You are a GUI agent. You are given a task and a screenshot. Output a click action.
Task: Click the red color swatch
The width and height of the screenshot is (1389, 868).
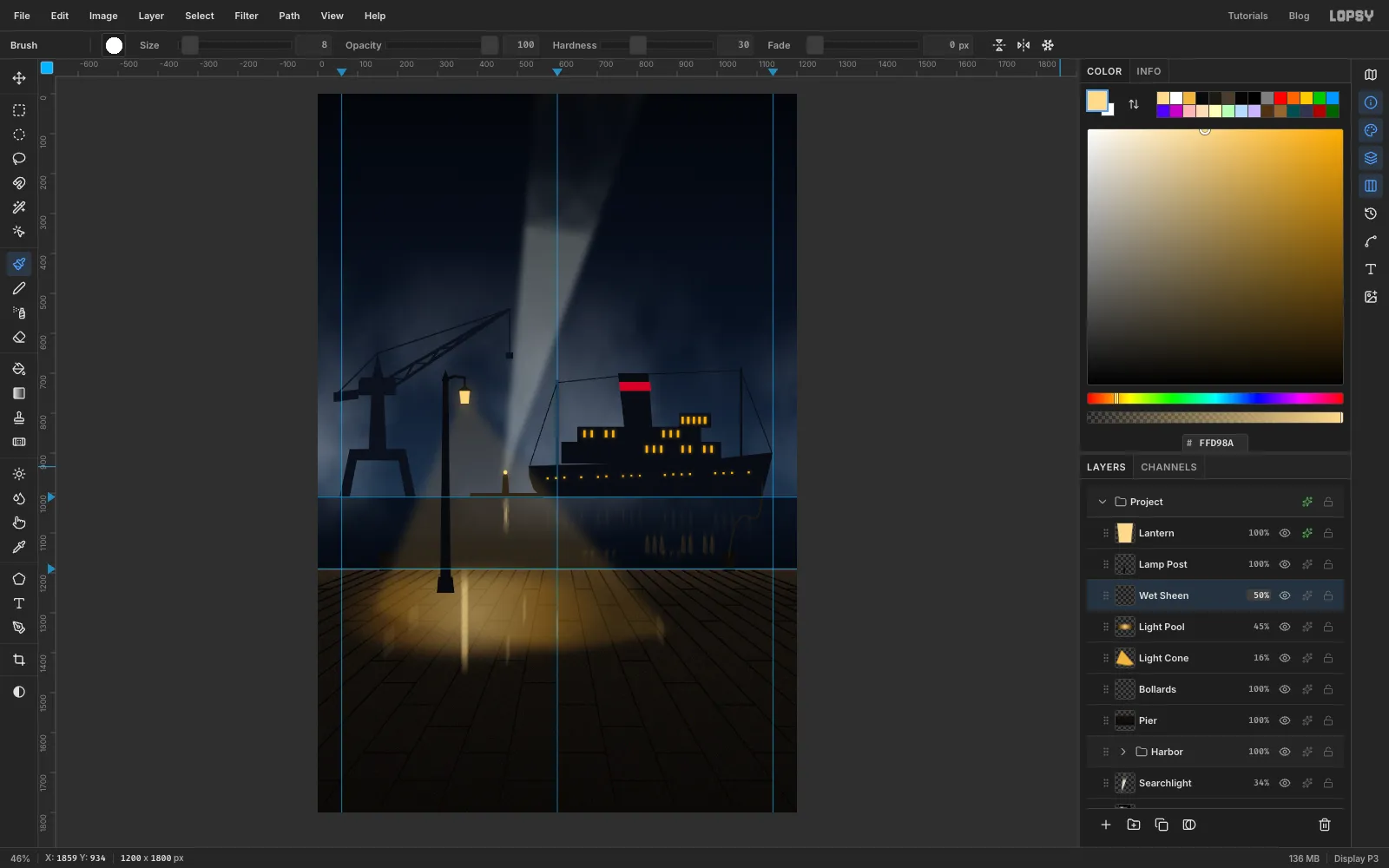click(1280, 98)
